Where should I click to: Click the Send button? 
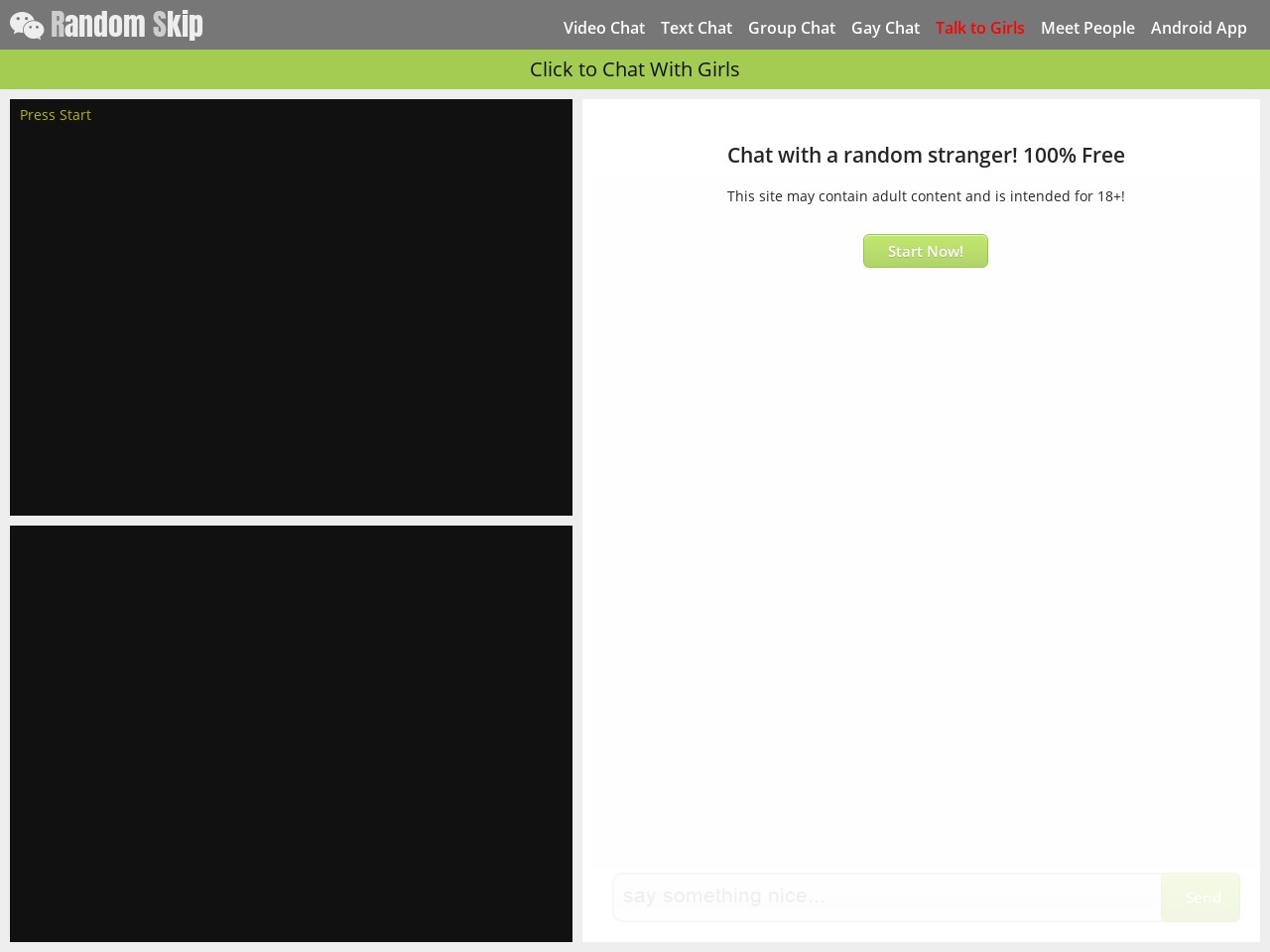(1202, 897)
